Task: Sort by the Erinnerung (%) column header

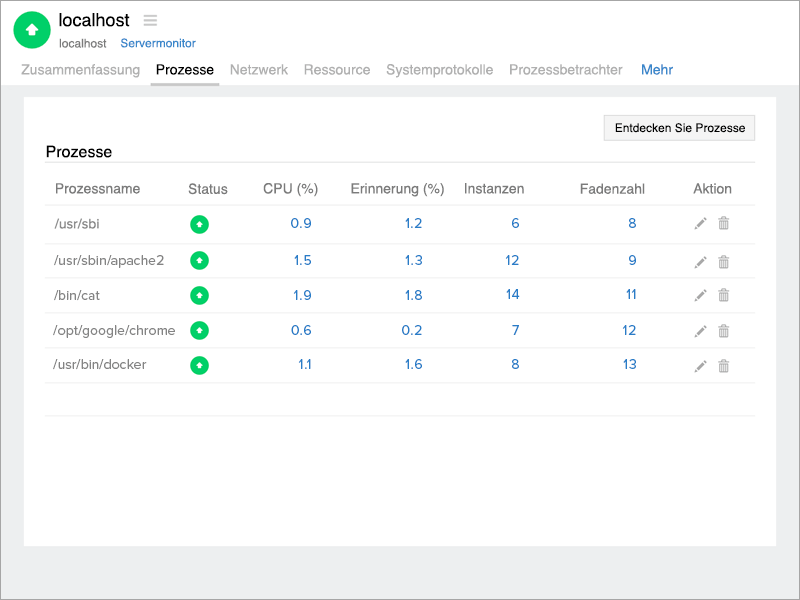Action: (x=397, y=189)
